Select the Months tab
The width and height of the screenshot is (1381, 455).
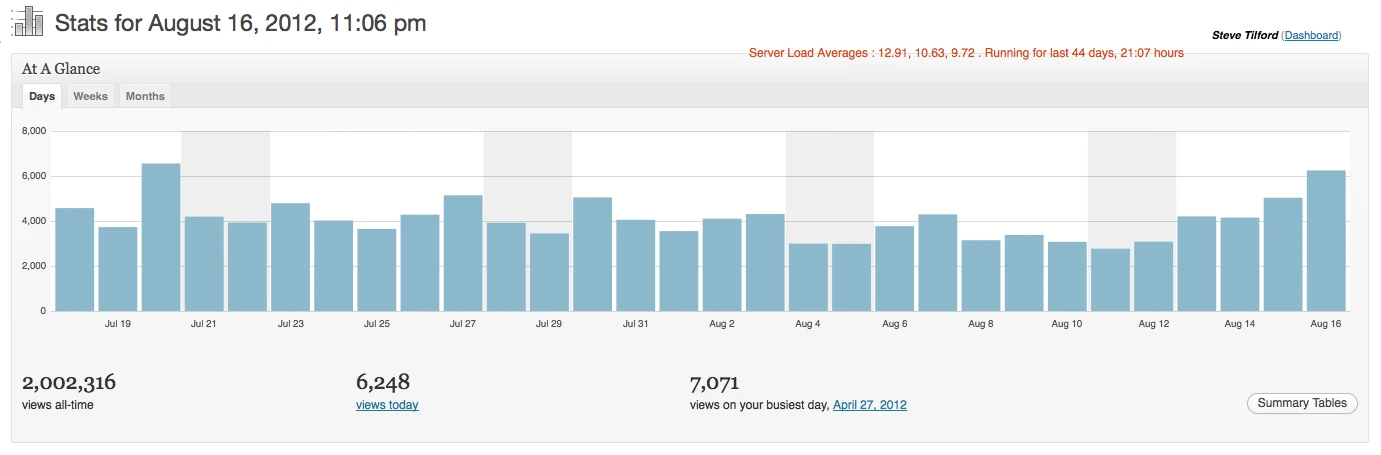click(145, 96)
